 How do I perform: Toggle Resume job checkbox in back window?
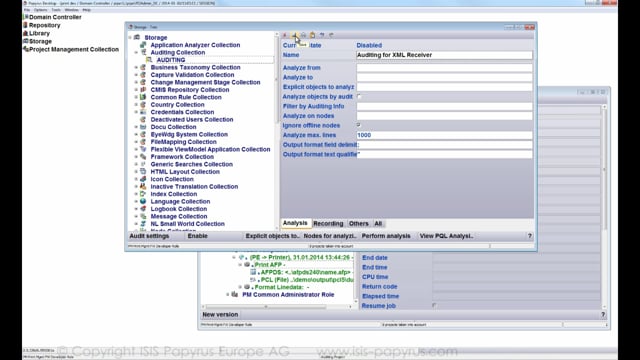click(434, 305)
